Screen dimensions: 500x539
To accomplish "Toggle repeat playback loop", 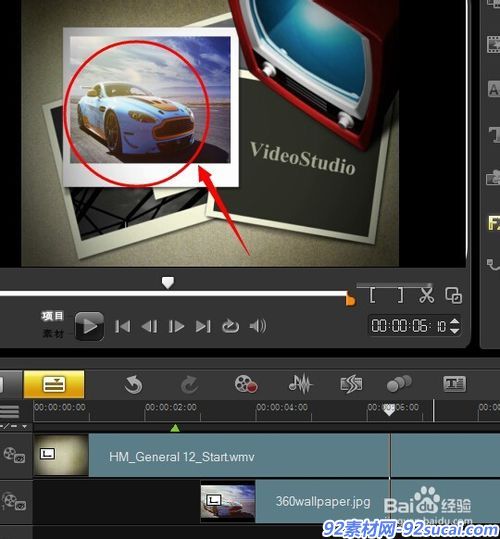I will click(x=230, y=326).
